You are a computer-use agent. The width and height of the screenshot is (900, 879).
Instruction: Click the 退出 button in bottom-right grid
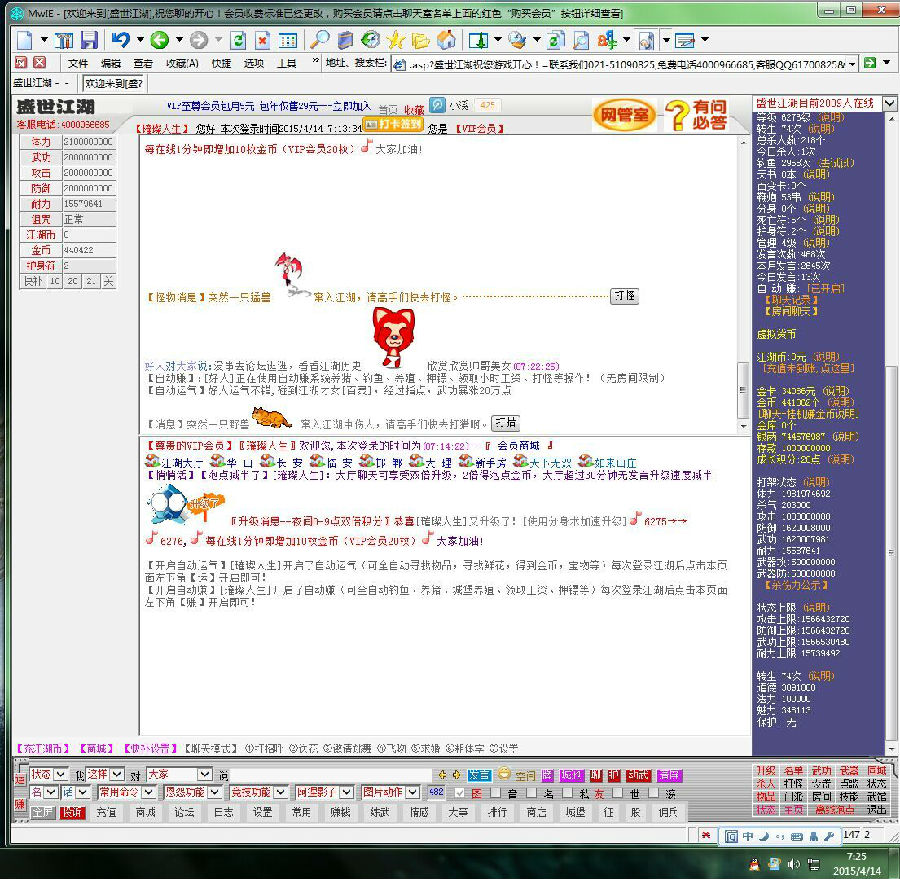876,810
